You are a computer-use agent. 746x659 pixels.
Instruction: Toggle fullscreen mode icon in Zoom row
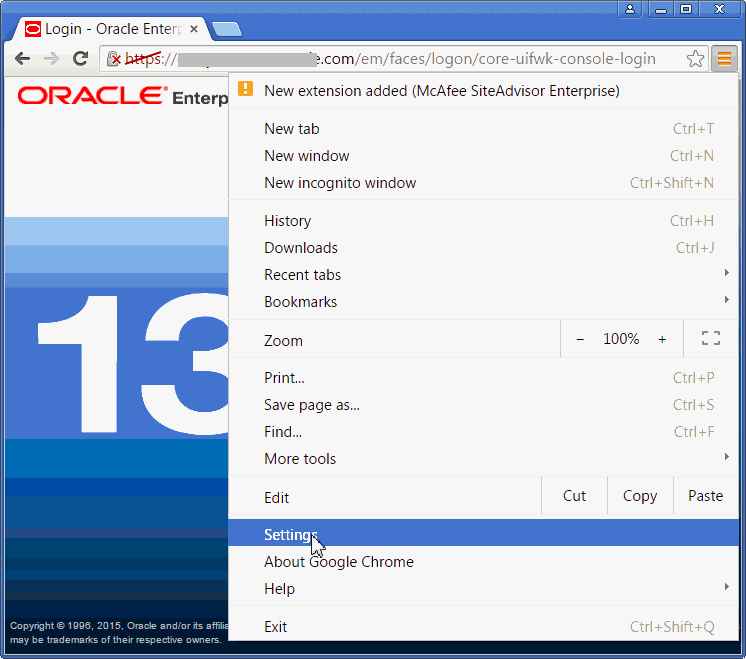point(711,338)
